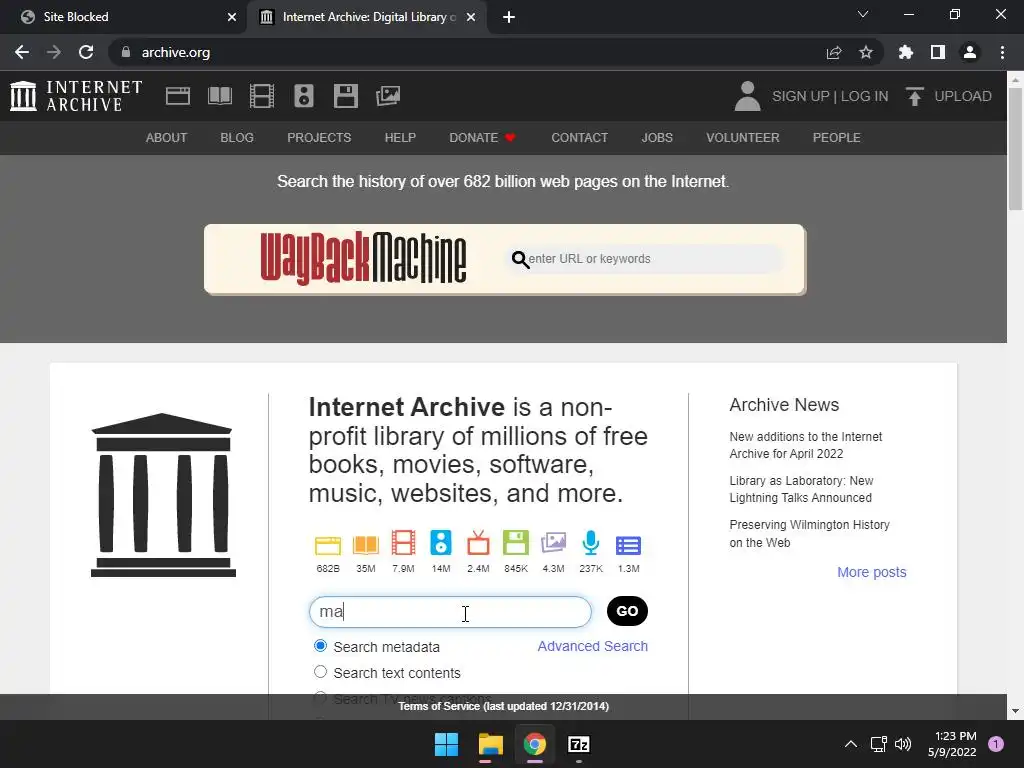1024x768 pixels.
Task: Open the Internet Archive logo home link
Action: (x=76, y=96)
